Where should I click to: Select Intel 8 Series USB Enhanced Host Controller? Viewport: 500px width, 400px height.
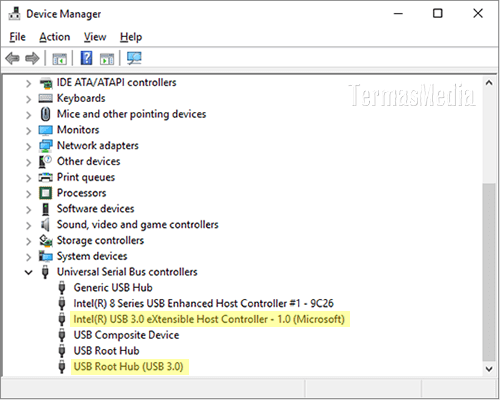pos(203,303)
